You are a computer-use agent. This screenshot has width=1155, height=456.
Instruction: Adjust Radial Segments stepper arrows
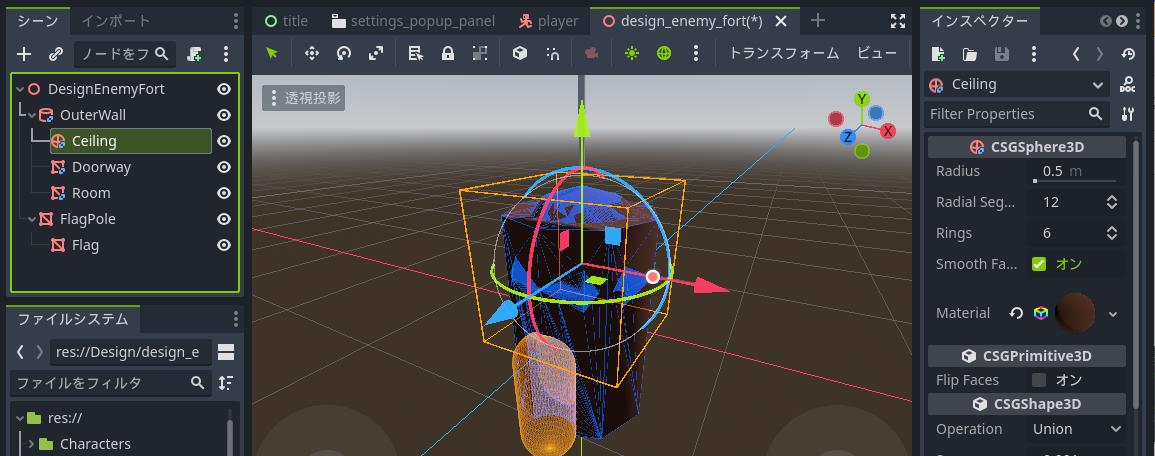1112,202
